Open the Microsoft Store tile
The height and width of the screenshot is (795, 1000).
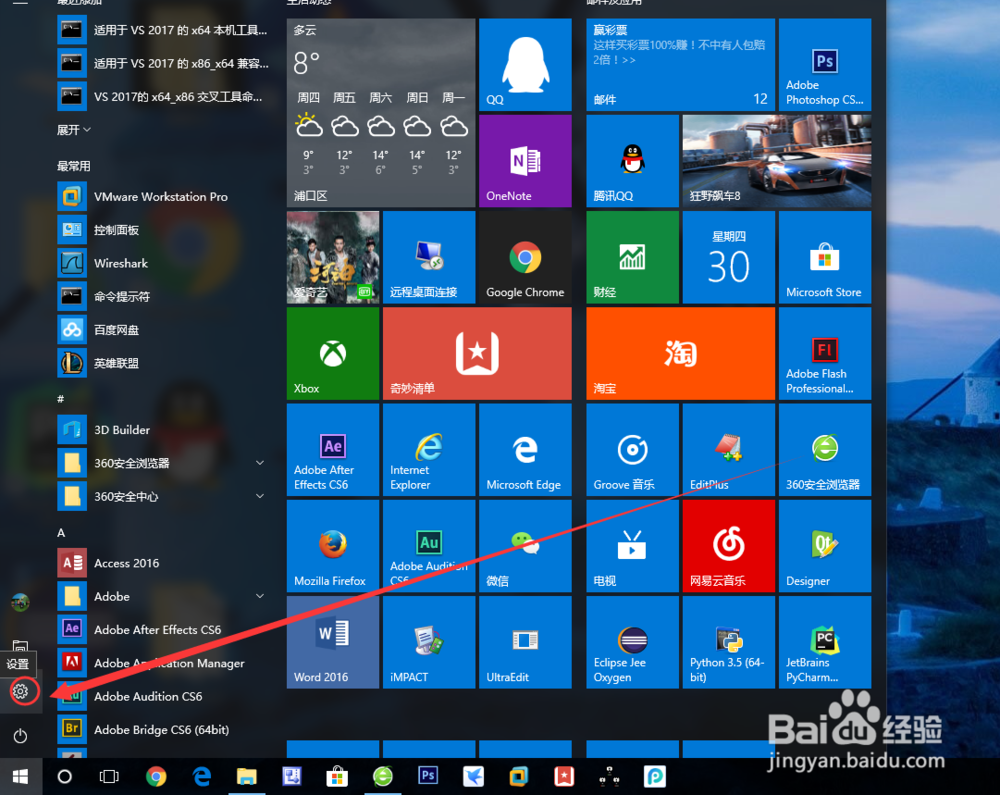click(x=825, y=257)
